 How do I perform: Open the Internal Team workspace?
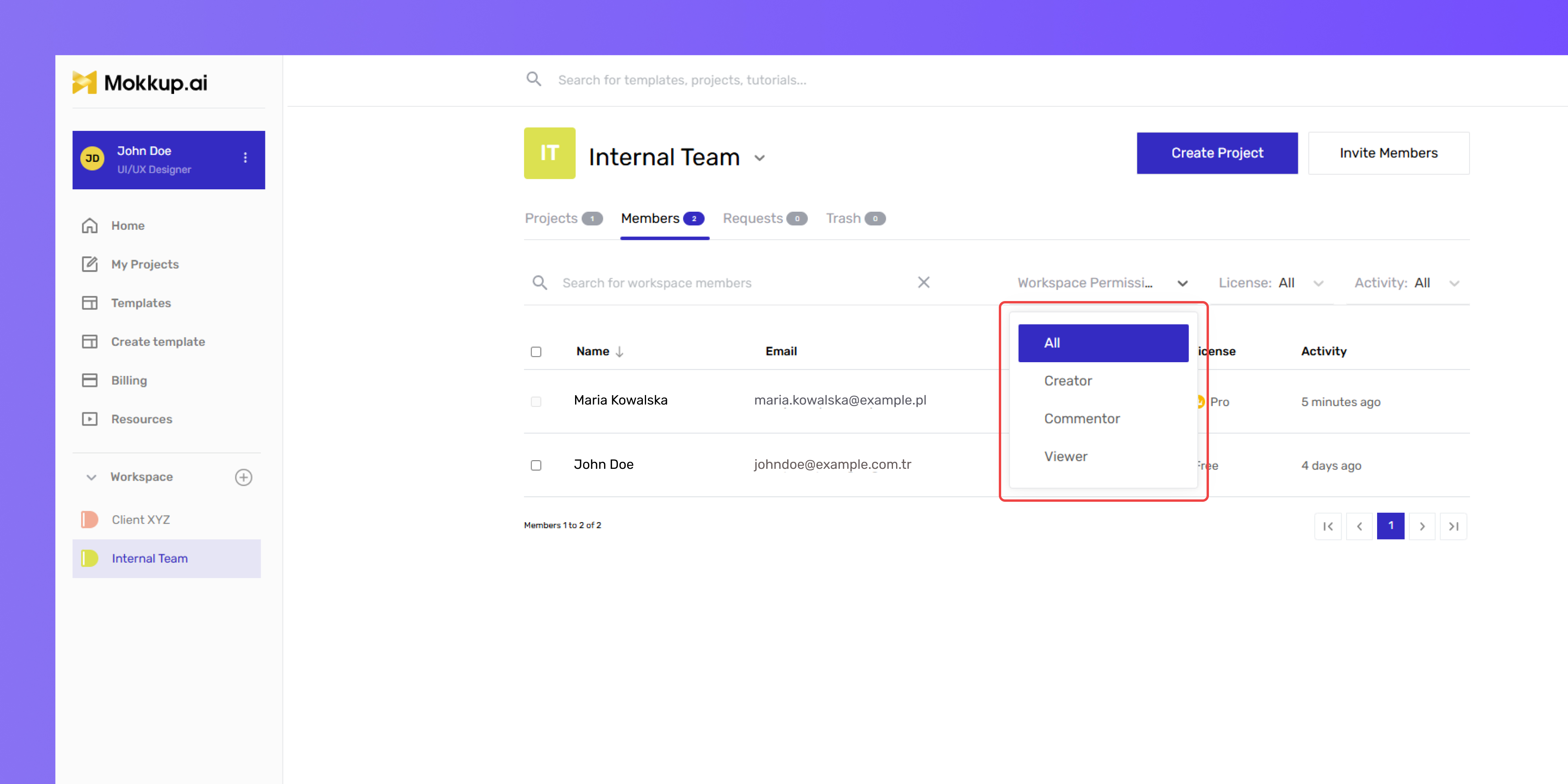[167, 558]
